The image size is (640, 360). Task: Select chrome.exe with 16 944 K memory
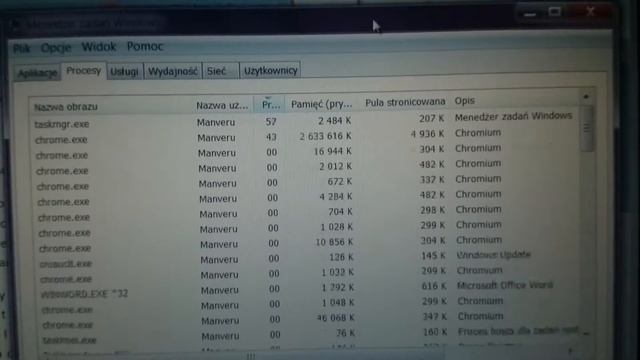[304, 152]
